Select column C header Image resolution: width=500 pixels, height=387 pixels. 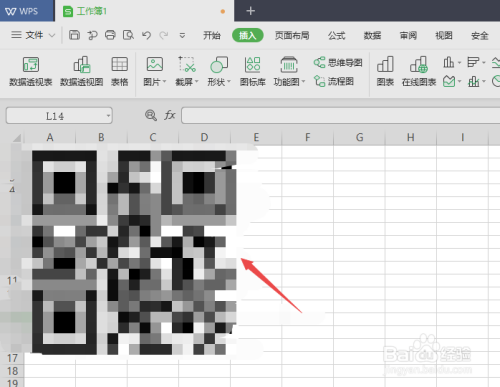click(x=153, y=137)
